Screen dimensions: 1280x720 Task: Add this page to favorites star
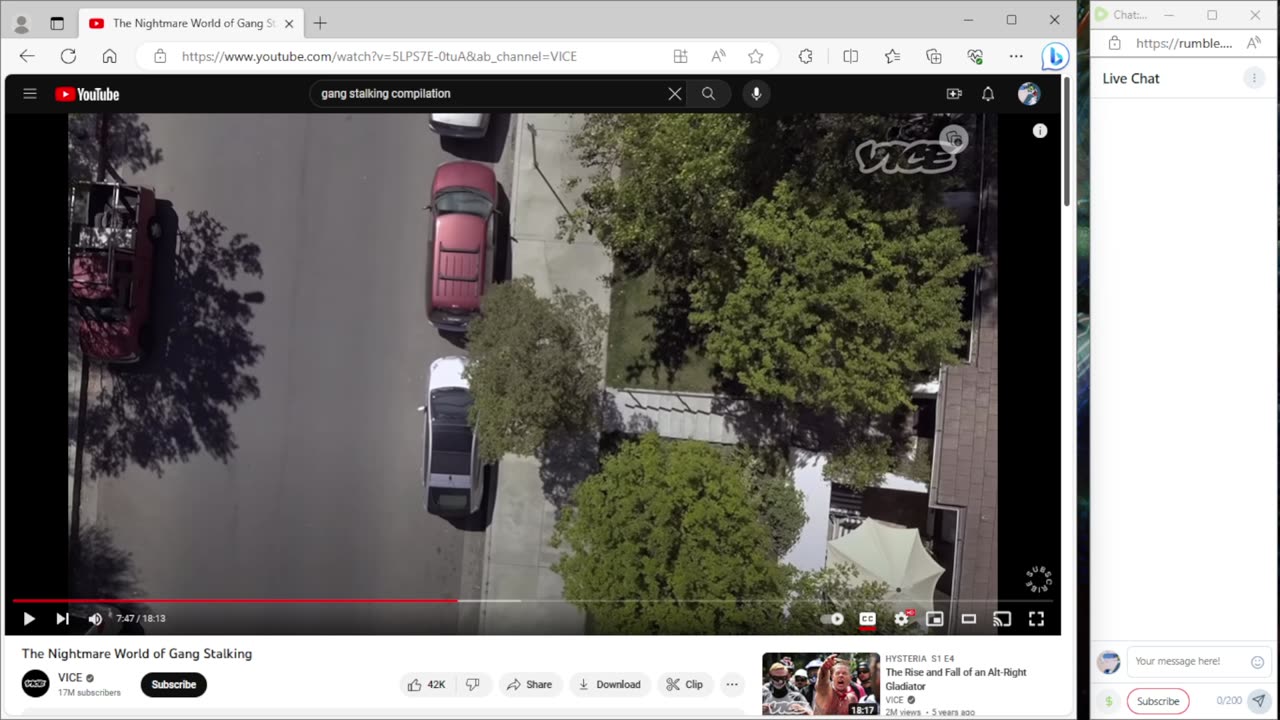(x=756, y=57)
